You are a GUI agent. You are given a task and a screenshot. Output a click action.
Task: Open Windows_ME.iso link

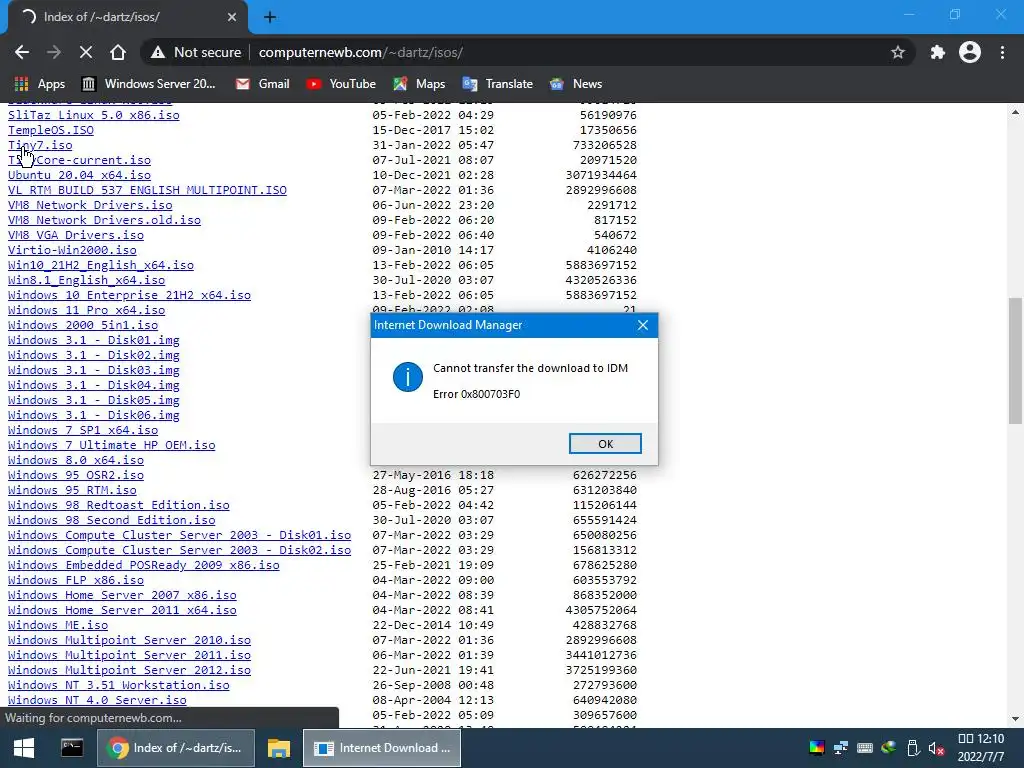(x=58, y=626)
